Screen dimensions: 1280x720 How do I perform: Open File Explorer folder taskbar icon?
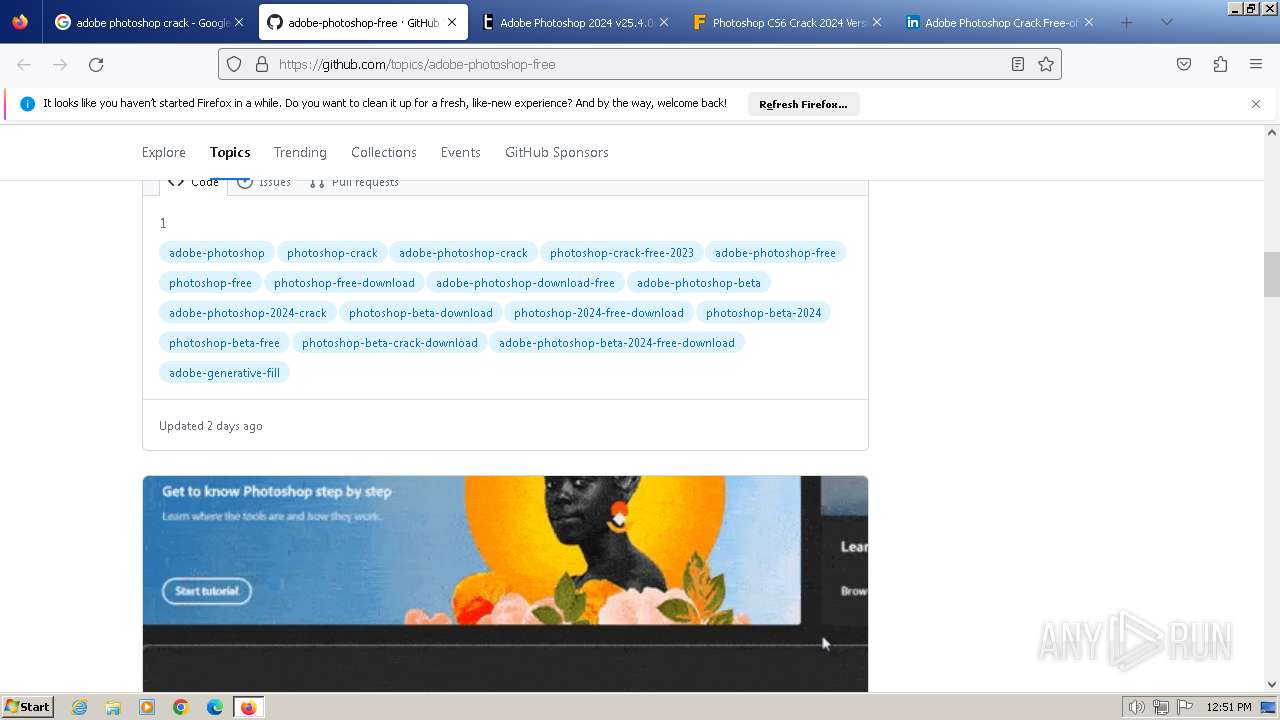click(x=113, y=707)
